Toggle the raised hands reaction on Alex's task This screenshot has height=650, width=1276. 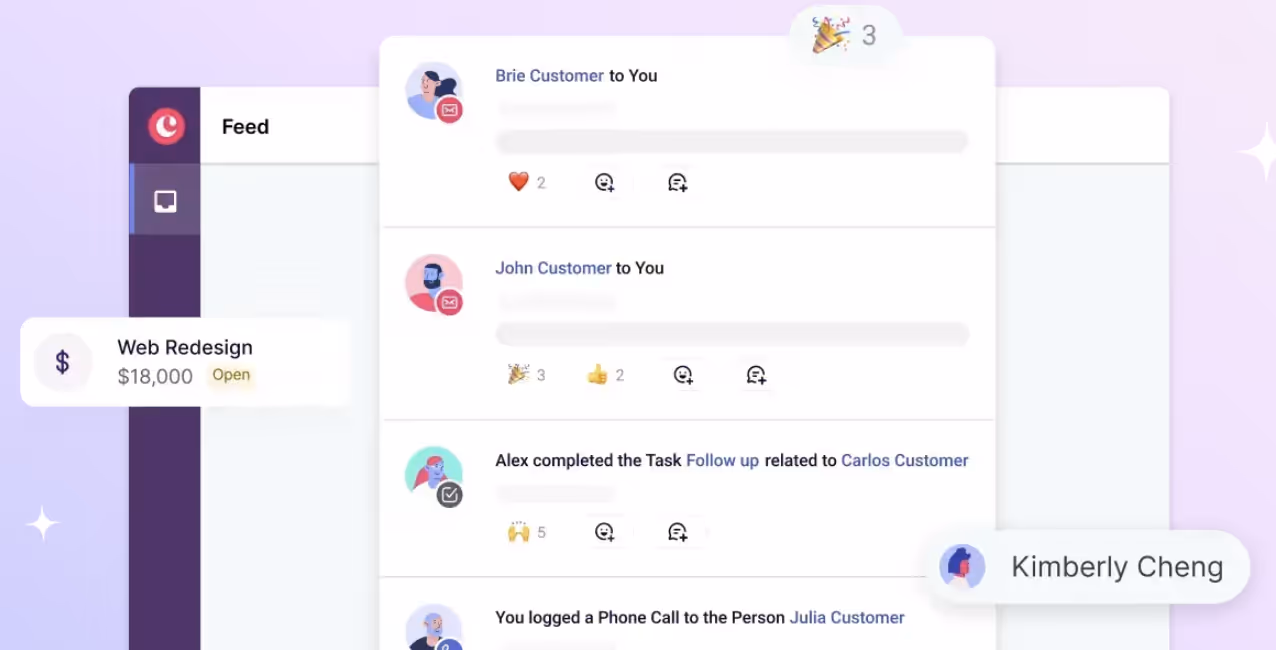tap(527, 532)
